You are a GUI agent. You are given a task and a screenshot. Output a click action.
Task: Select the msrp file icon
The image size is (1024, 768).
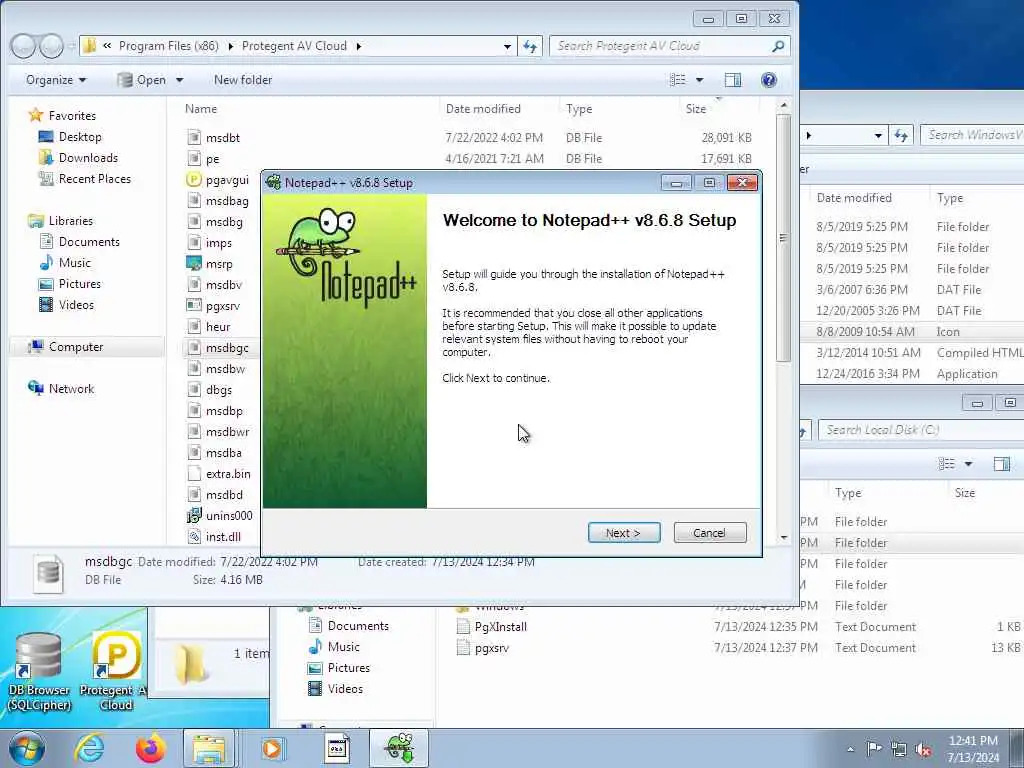point(193,264)
